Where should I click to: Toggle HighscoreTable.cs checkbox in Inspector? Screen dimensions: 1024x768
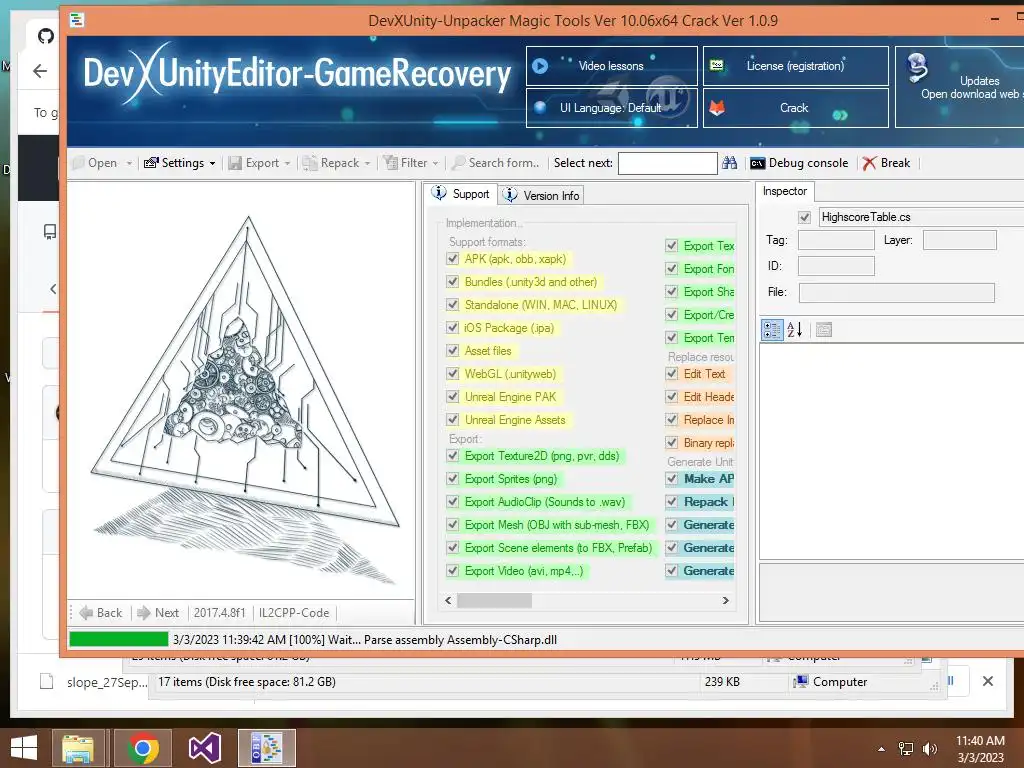point(805,217)
